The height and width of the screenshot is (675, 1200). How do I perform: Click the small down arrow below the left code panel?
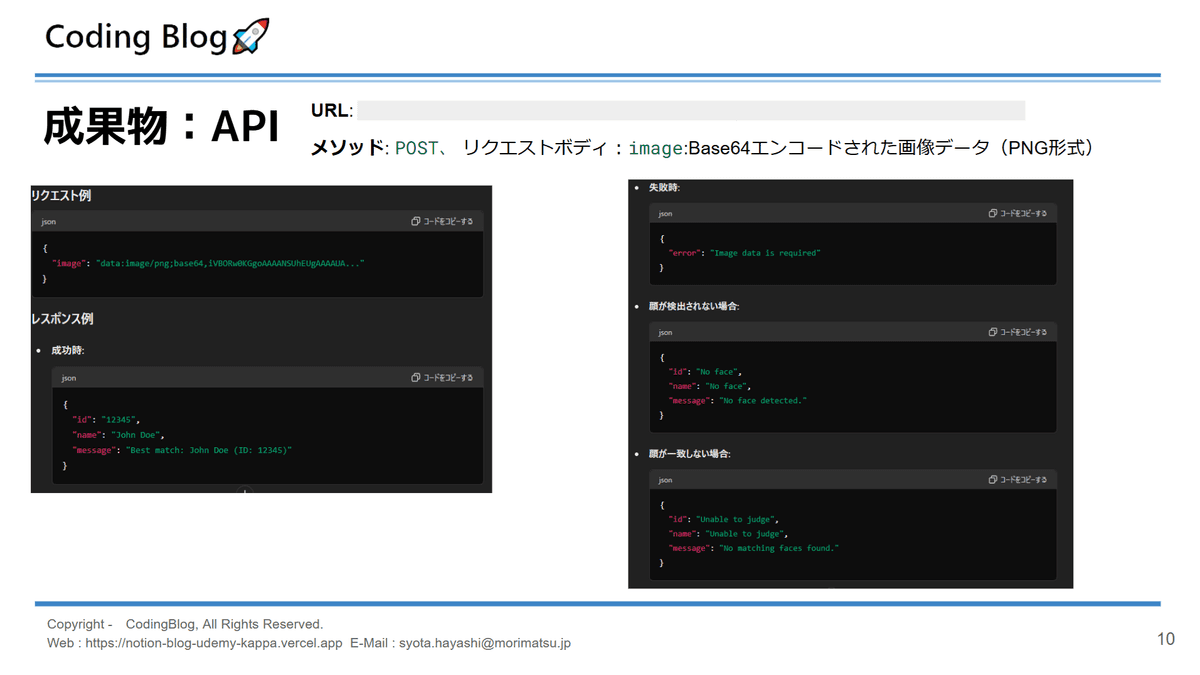[245, 490]
